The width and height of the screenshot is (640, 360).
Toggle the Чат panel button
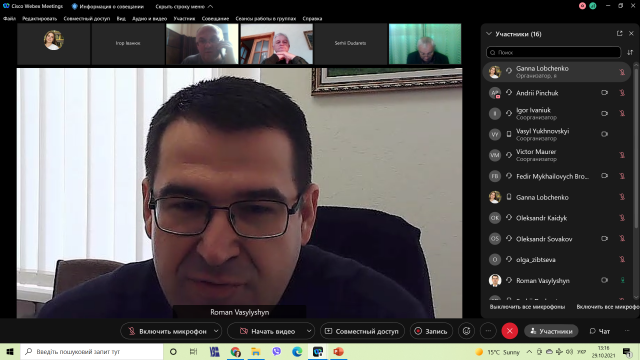point(600,331)
